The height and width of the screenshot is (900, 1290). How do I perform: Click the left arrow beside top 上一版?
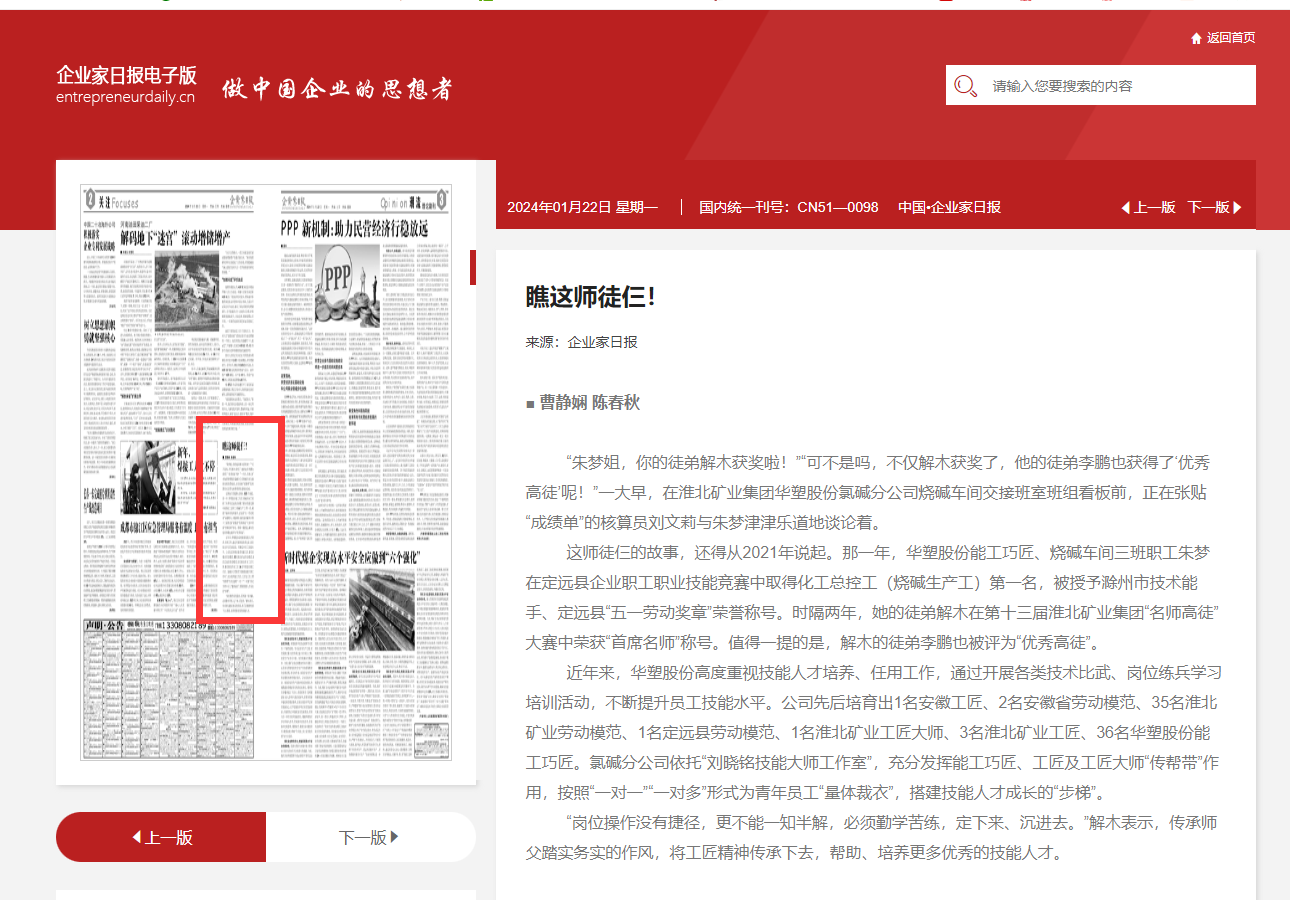(x=1125, y=207)
